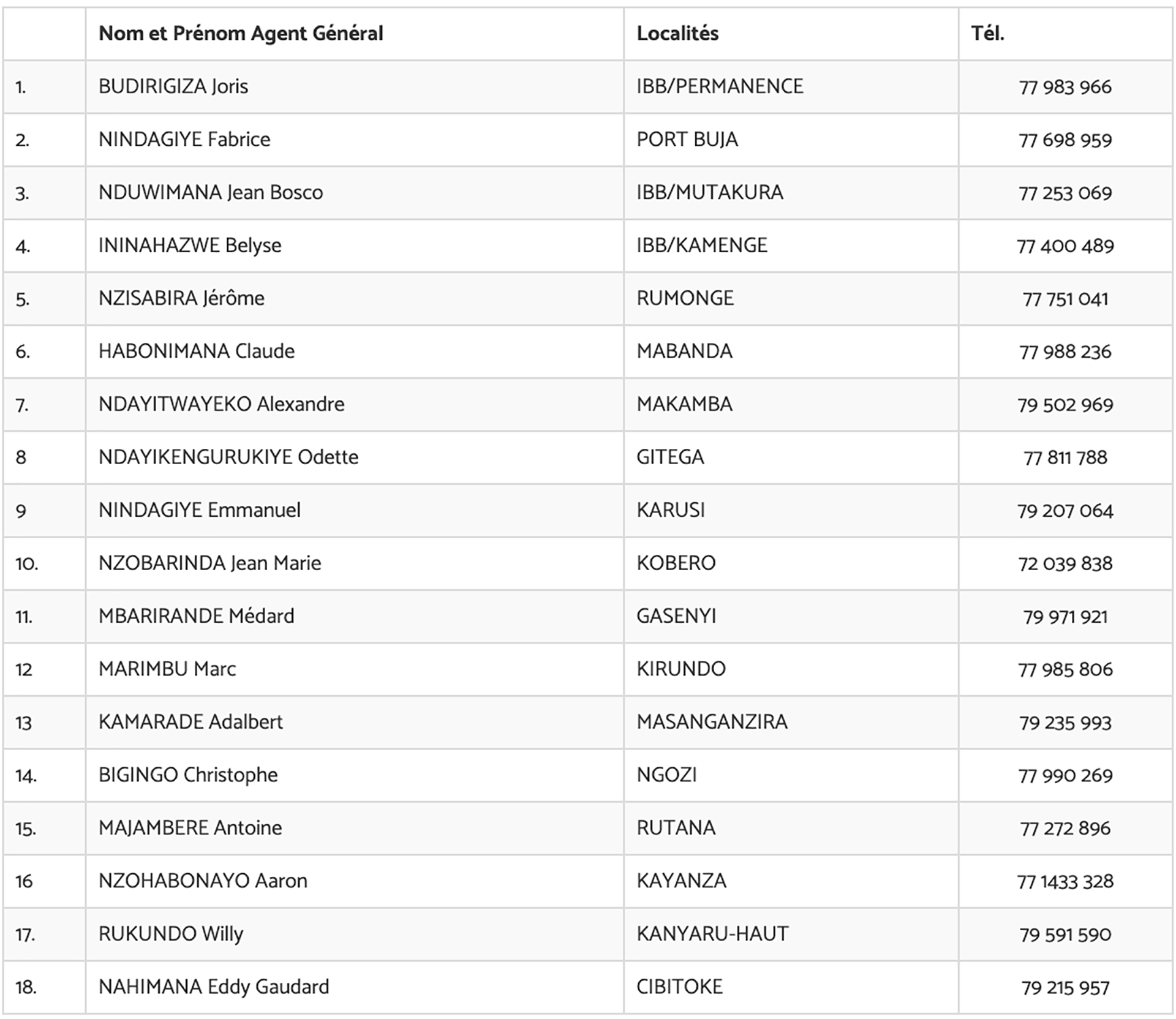The width and height of the screenshot is (1176, 1019).
Task: Select the KANYARU-HAUT locality cell
Action: click(712, 934)
